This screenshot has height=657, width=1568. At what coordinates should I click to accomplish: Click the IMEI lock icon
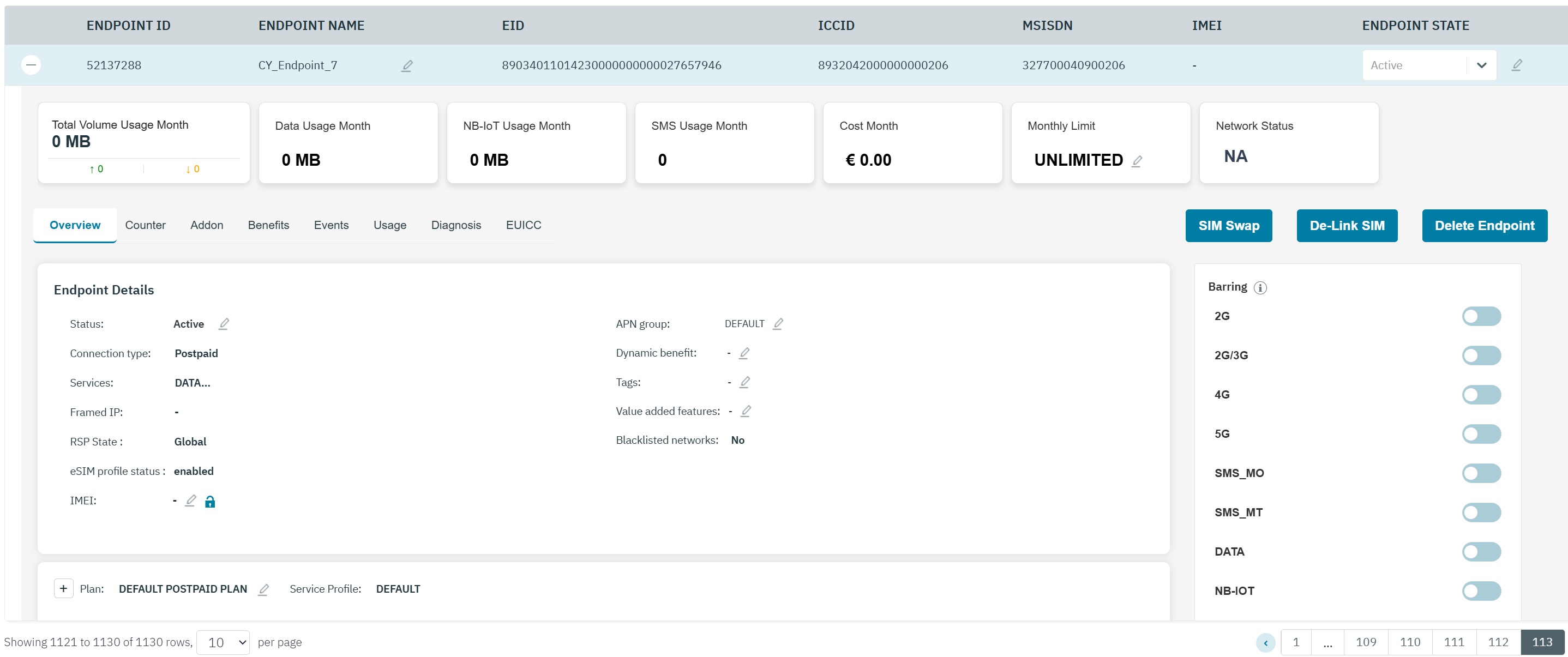pyautogui.click(x=210, y=501)
